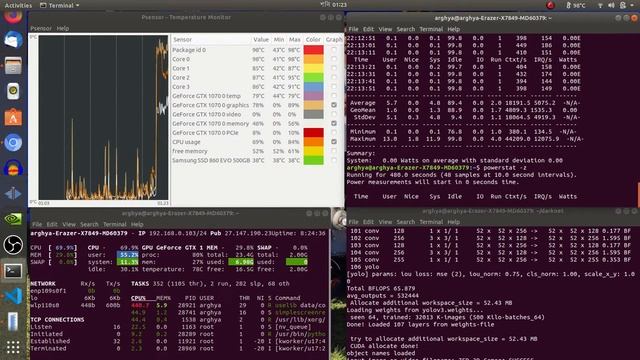Open Edit menu in darknet terminal
640x360 pixels.
pyautogui.click(x=368, y=222)
